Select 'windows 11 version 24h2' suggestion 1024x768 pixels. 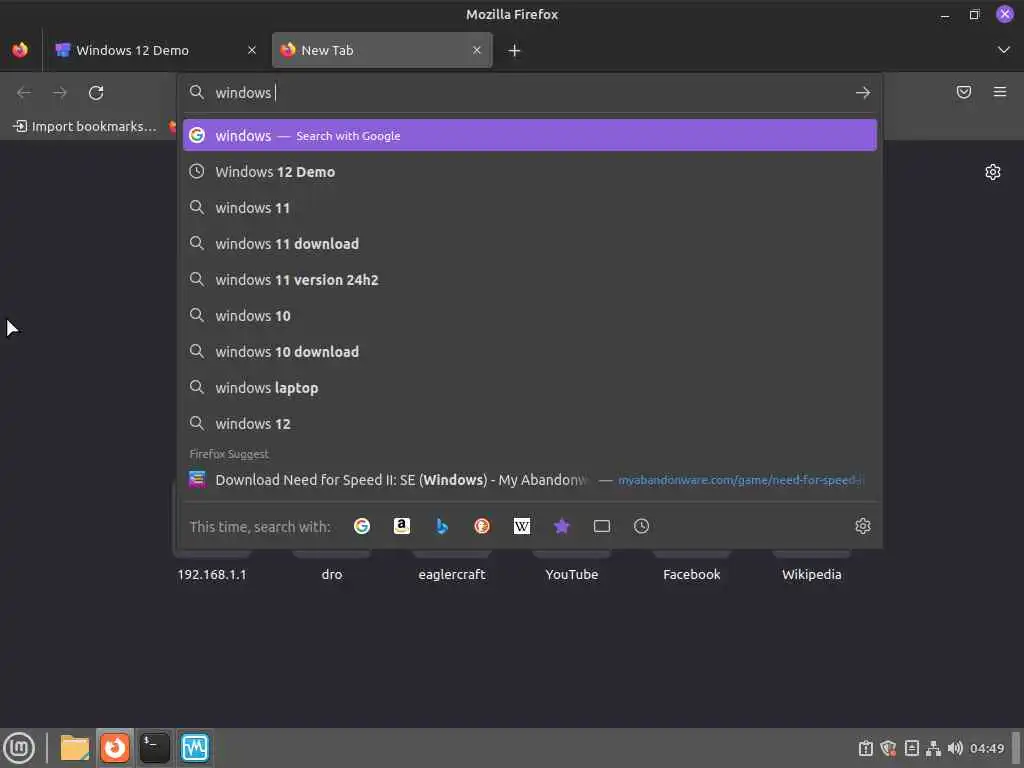pyautogui.click(x=530, y=280)
